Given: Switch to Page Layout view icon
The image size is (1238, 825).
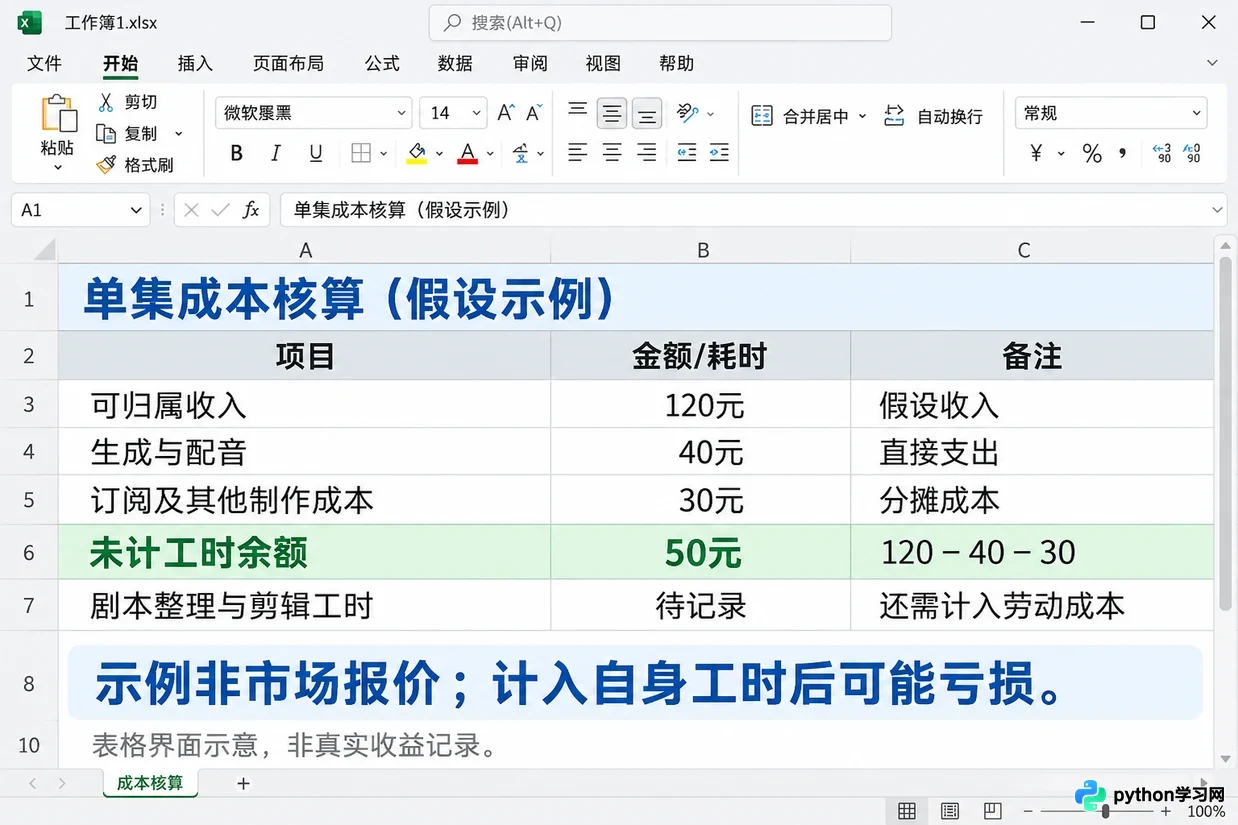Looking at the screenshot, I should [x=950, y=811].
